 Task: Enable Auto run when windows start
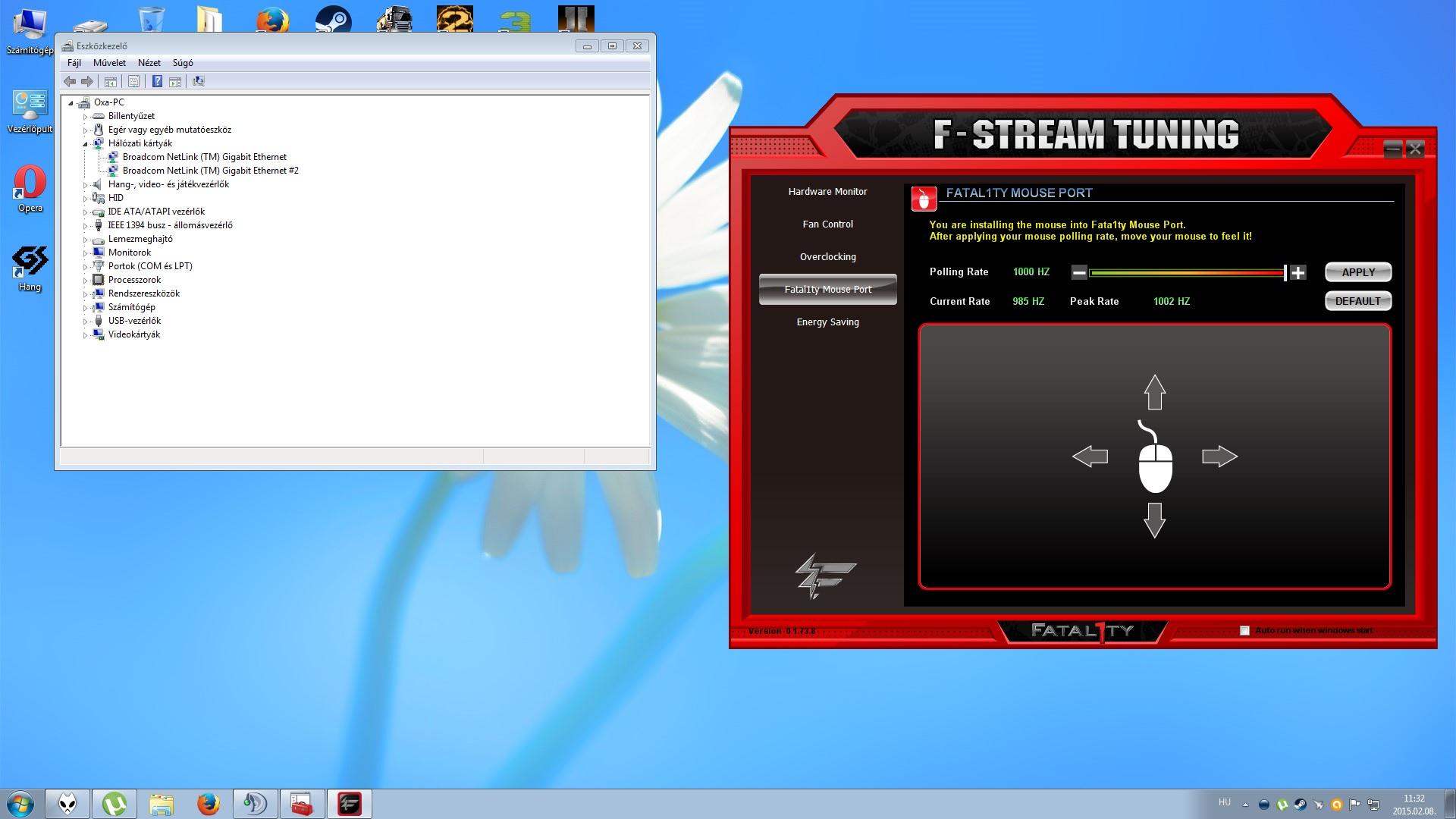1244,631
